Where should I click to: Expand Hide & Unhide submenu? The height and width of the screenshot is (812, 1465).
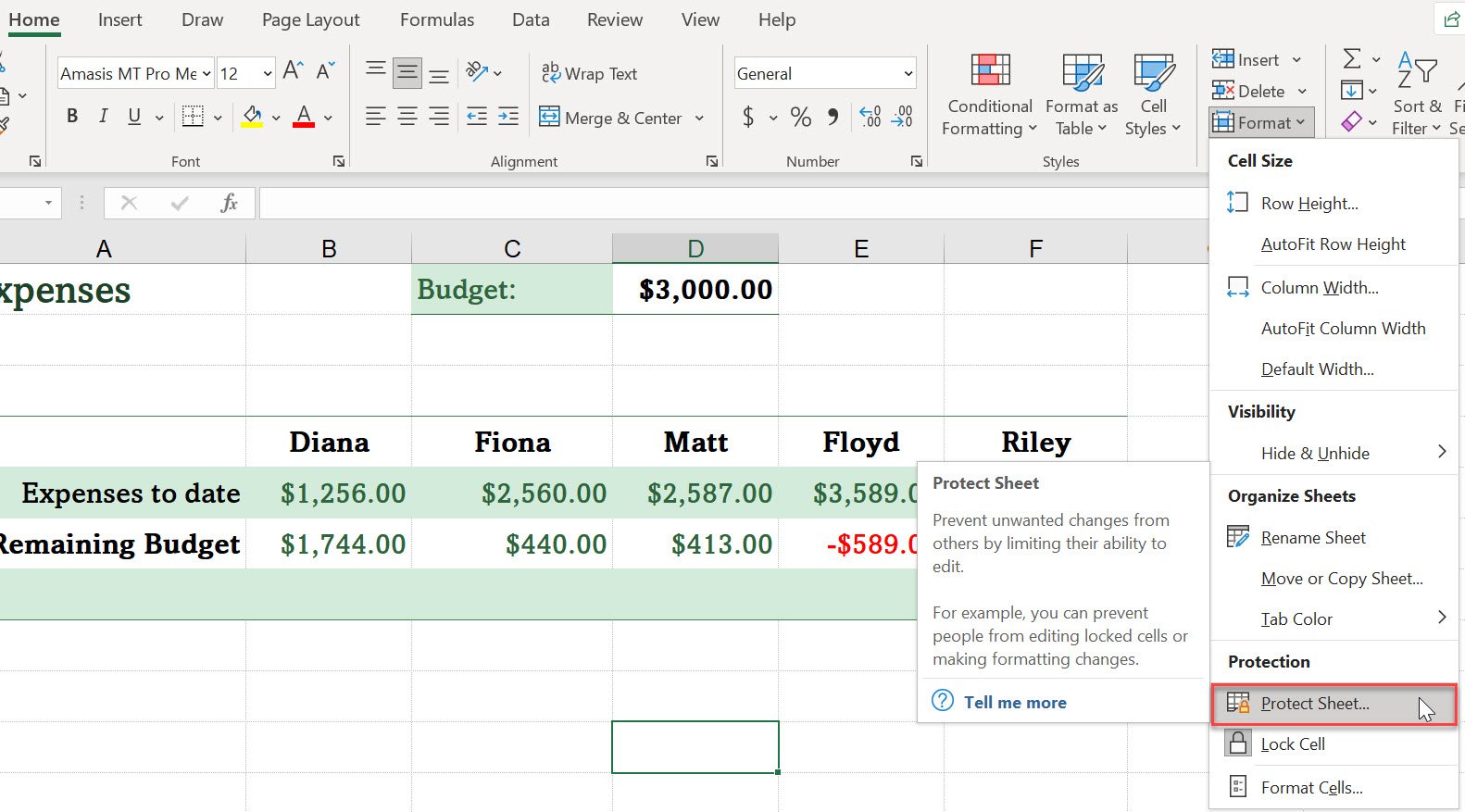[1334, 453]
